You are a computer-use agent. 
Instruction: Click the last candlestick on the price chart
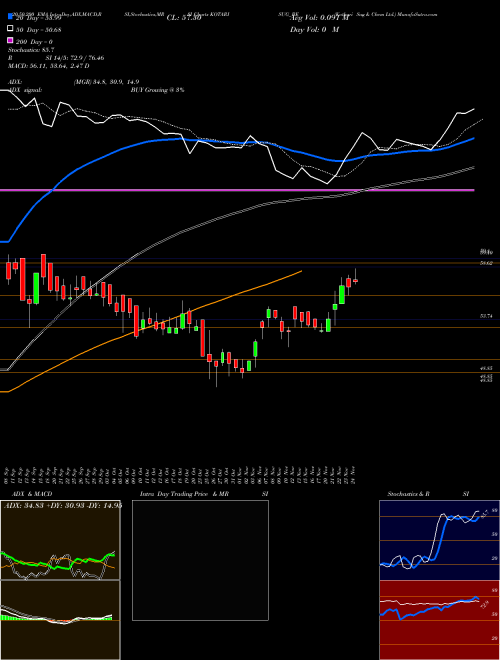click(x=355, y=280)
